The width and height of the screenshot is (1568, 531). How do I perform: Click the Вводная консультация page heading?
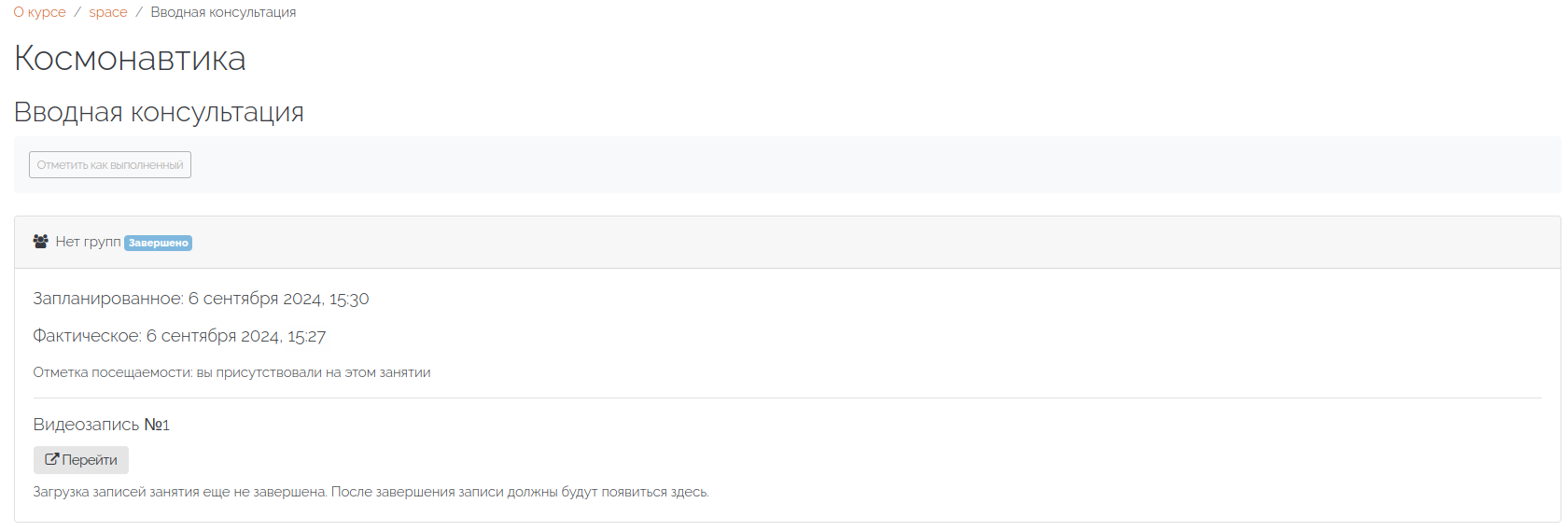point(159,112)
